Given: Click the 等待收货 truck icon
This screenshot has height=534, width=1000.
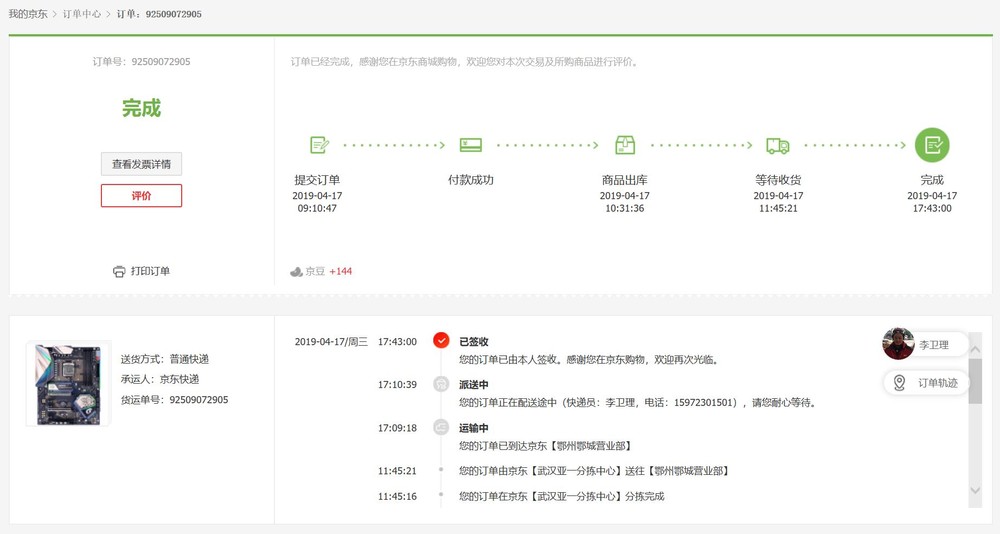Looking at the screenshot, I should coord(778,145).
